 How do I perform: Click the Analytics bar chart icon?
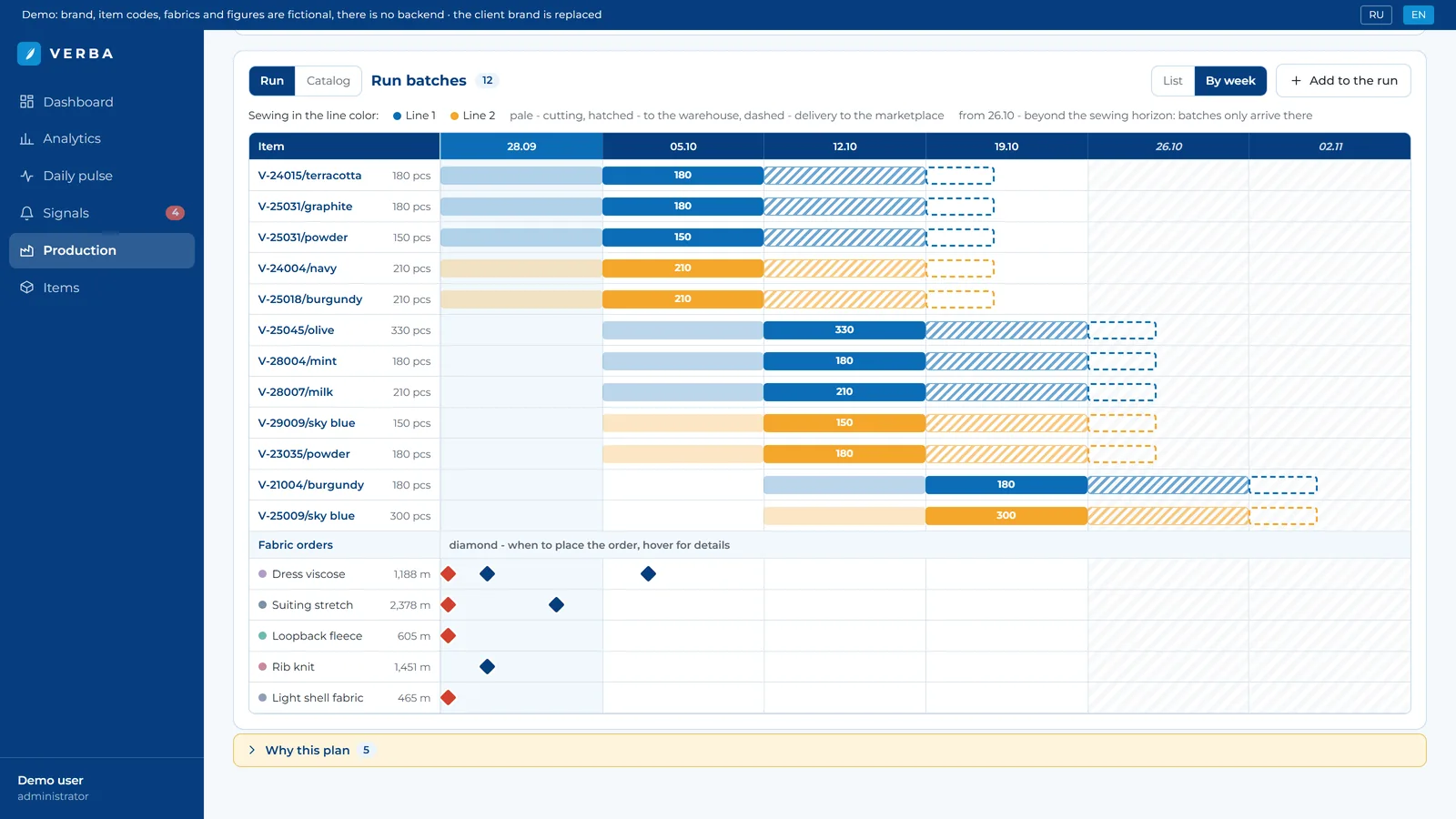[x=26, y=138]
